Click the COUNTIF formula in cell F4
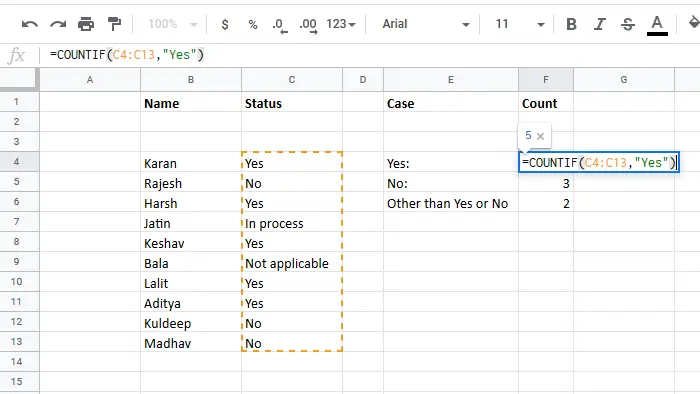The image size is (700, 394). 599,162
